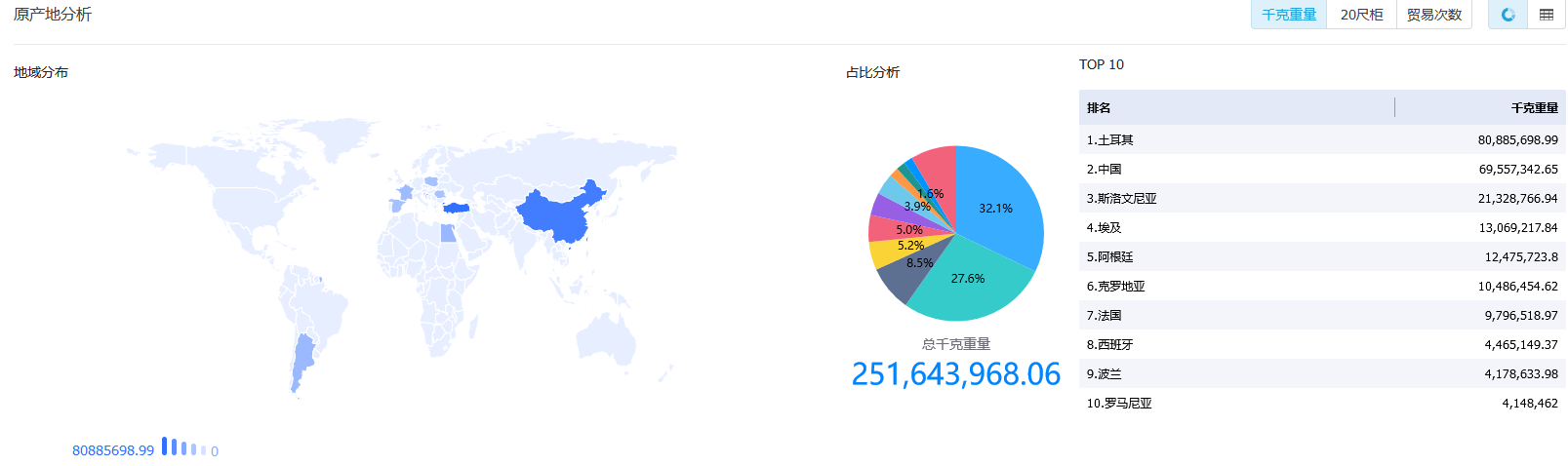Switch to the chart view icon
Viewport: 1568px width, 466px height.
click(x=1508, y=15)
